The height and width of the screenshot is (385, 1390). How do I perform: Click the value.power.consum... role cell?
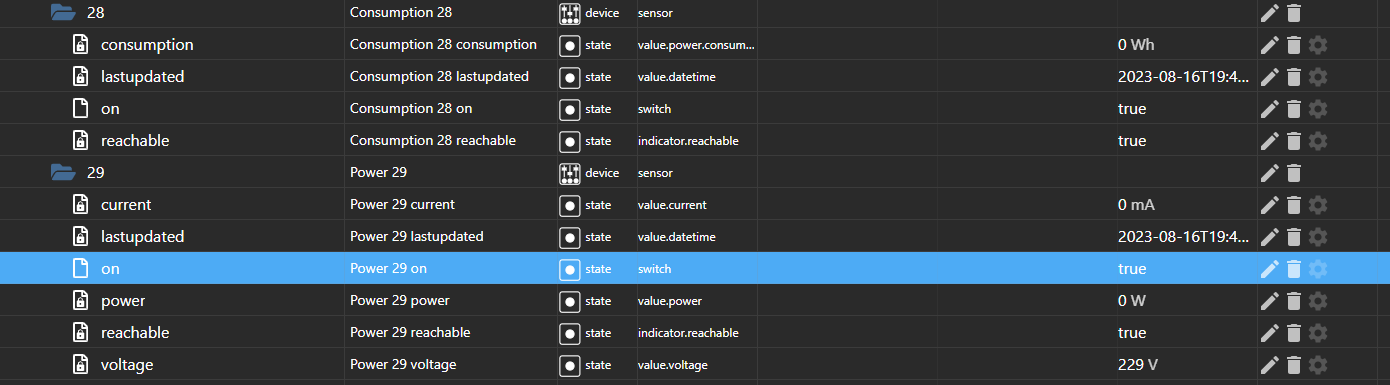tap(696, 45)
